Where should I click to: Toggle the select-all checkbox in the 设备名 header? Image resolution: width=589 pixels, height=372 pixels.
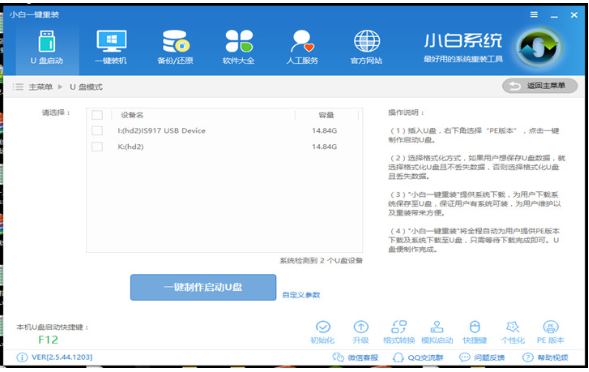97,115
